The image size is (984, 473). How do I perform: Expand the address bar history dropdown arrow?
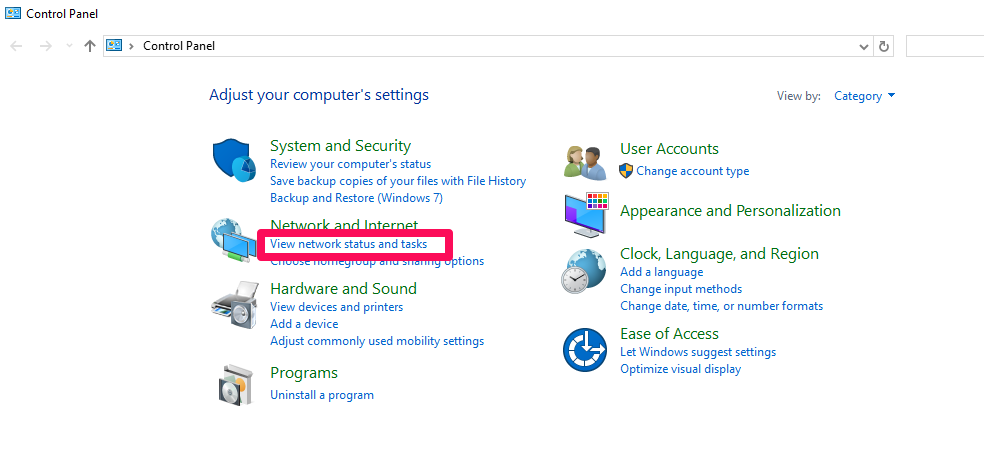point(864,46)
